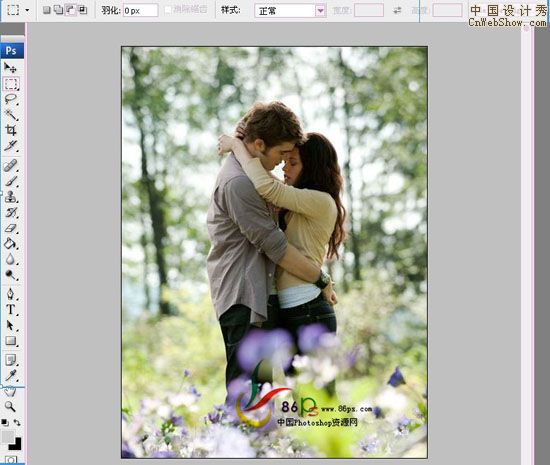Image resolution: width=550 pixels, height=465 pixels.
Task: Choose Add to Selection mode
Action: [59, 10]
